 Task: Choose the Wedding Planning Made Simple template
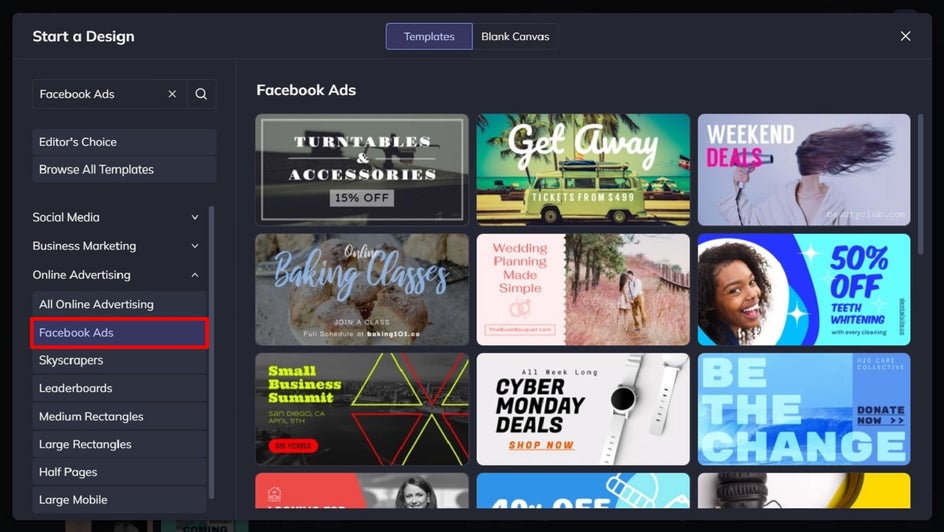pos(583,289)
